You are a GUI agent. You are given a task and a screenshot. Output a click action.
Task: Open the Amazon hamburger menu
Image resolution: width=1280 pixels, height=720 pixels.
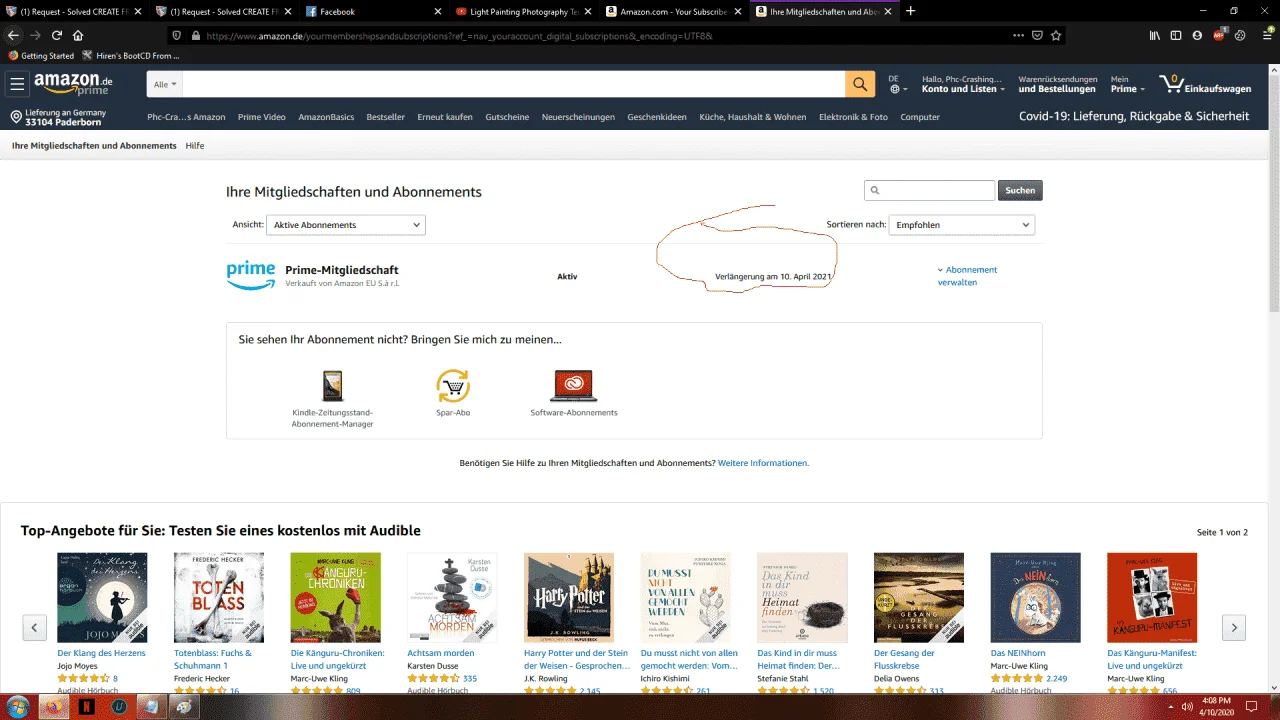click(17, 84)
